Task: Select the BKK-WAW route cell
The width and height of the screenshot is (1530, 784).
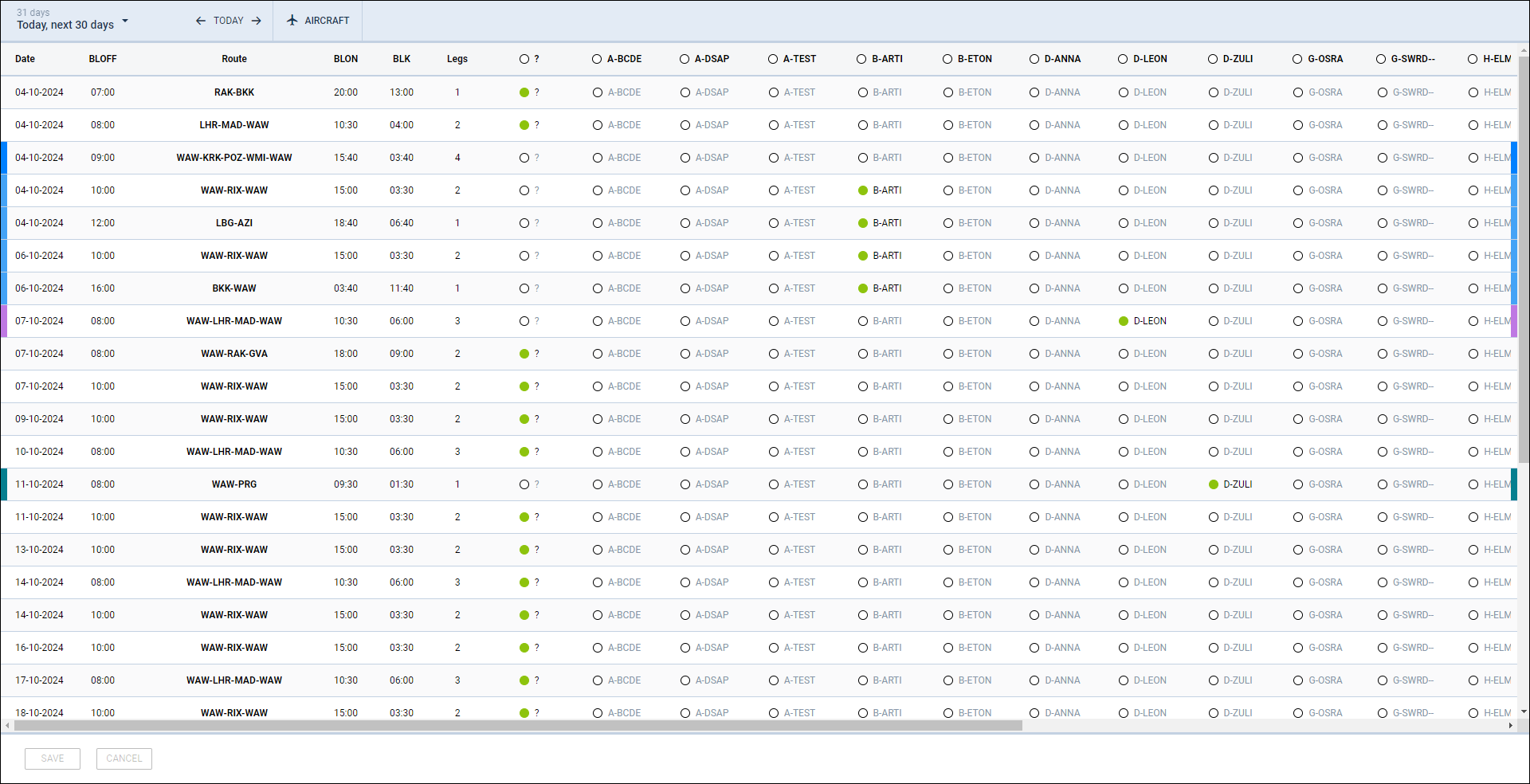Action: [234, 288]
